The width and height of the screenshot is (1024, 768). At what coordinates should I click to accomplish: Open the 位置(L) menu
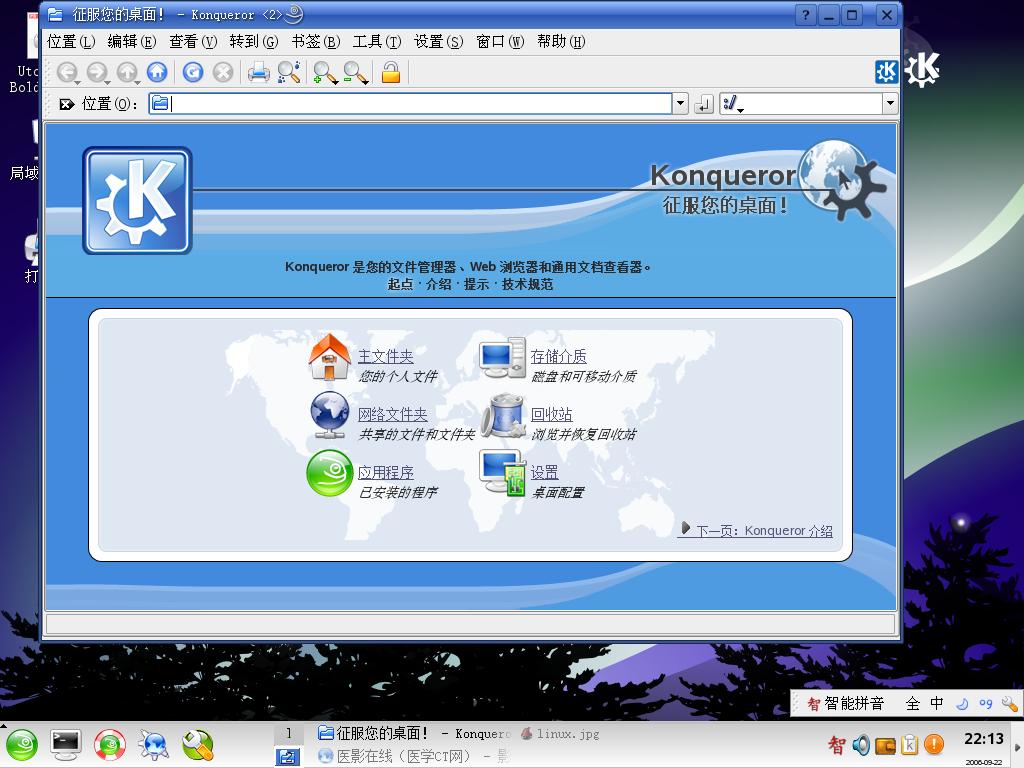[71, 42]
